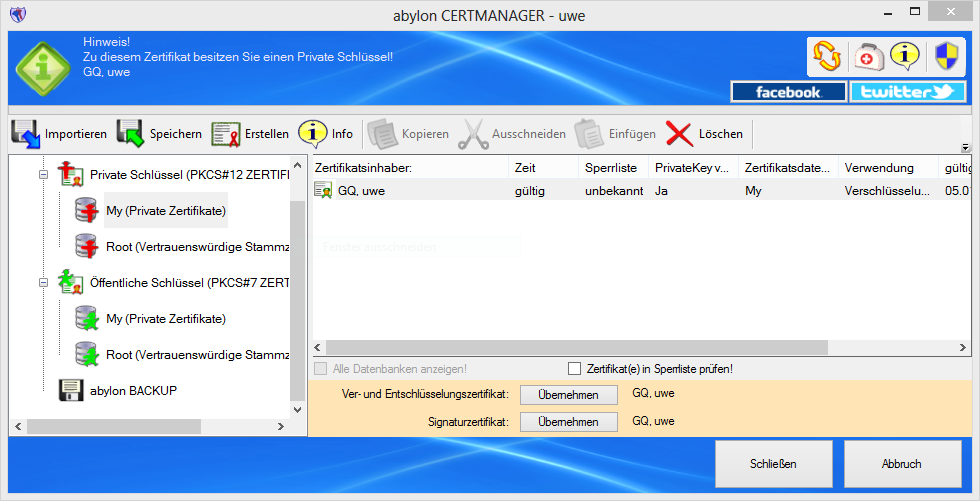Select Private Schlüssel (PKCS#12) tree item
980x501 pixels.
coord(189,175)
